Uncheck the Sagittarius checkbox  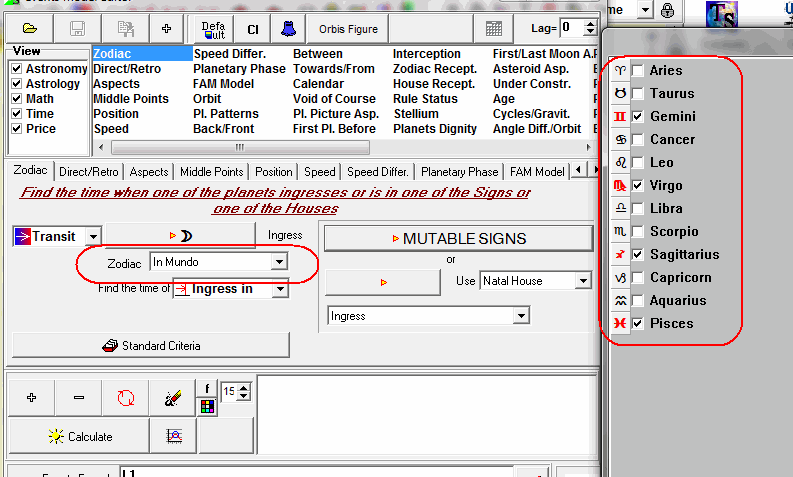coord(637,255)
